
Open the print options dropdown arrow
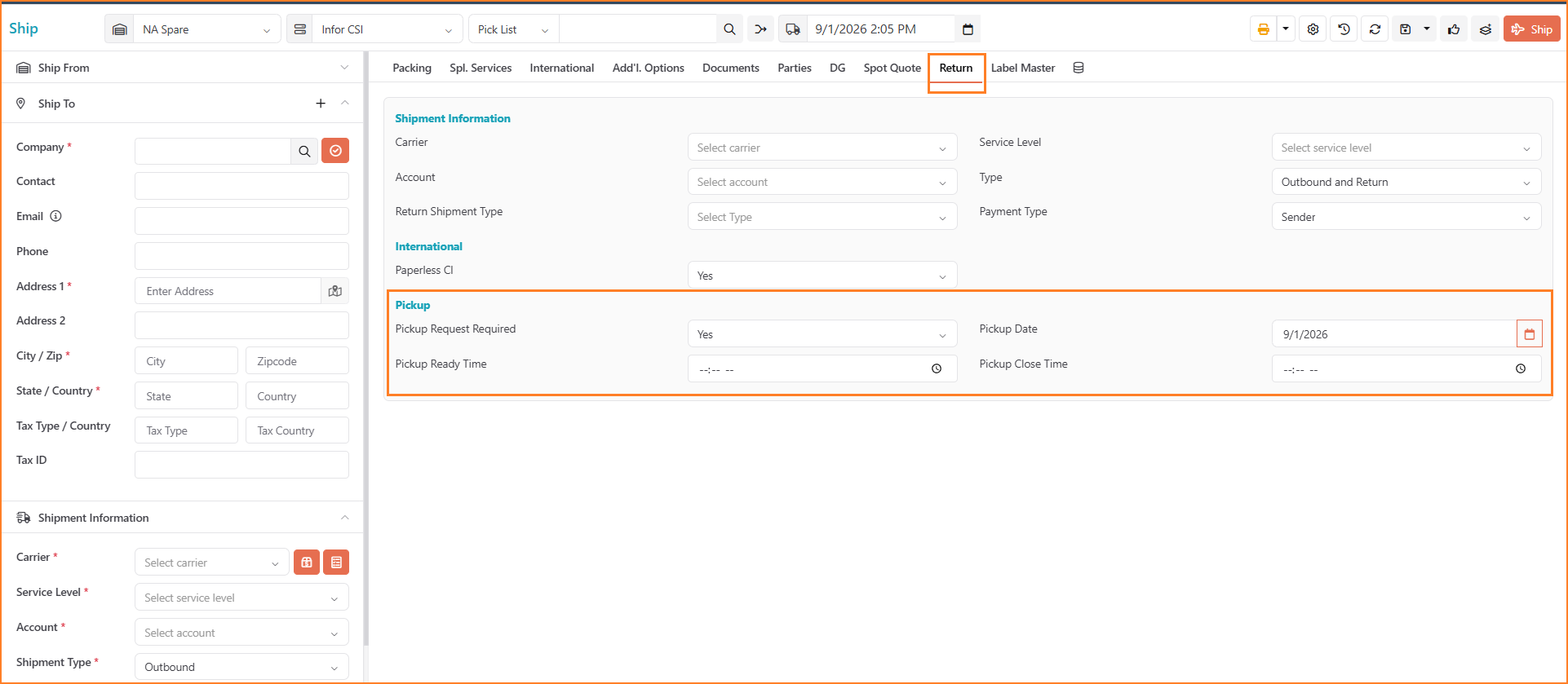coord(1286,29)
